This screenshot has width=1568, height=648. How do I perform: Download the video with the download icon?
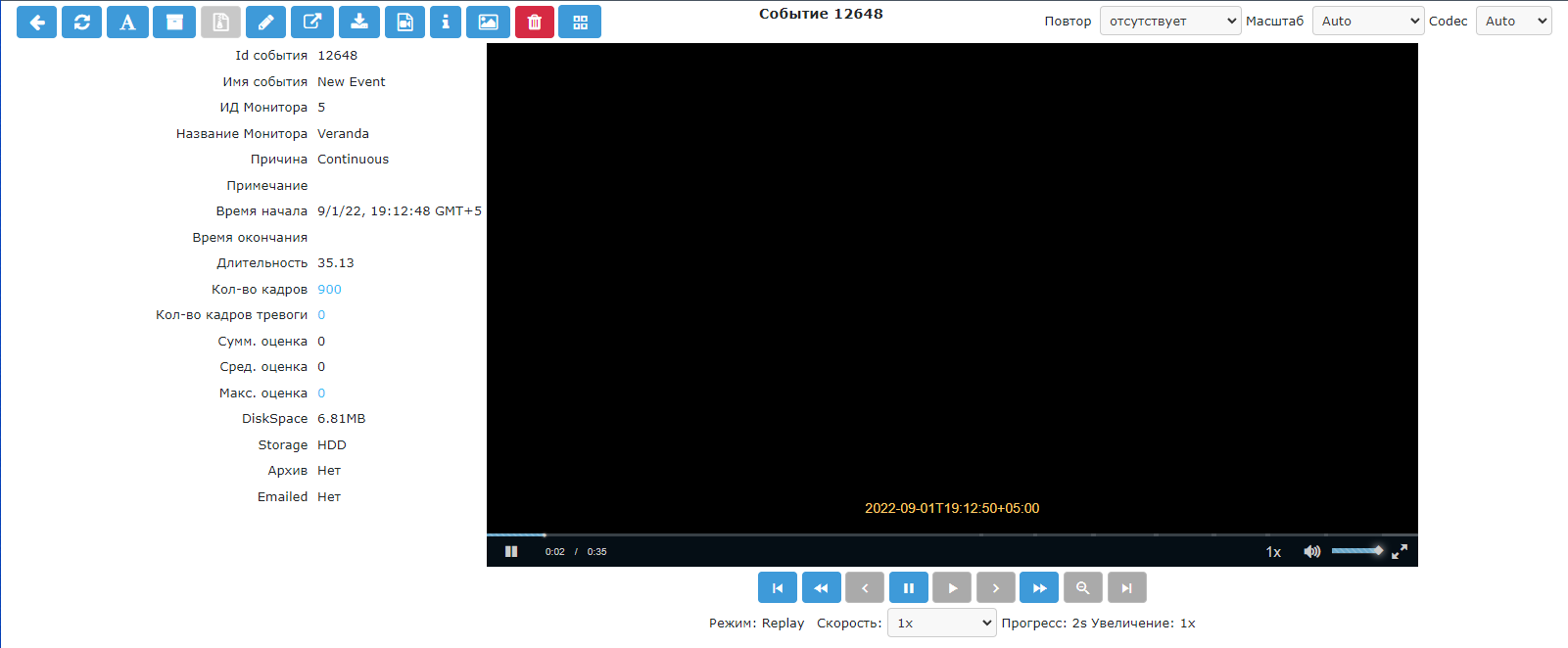point(359,22)
